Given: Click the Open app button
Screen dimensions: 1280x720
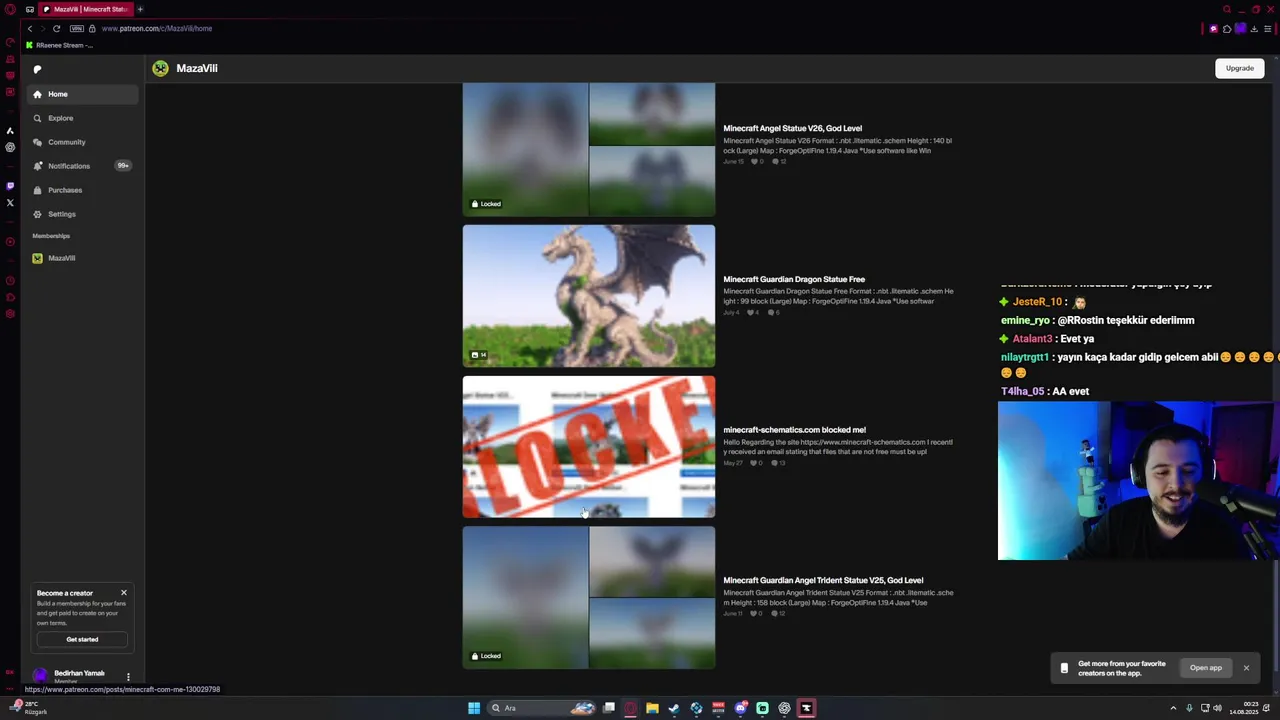Looking at the screenshot, I should pyautogui.click(x=1205, y=668).
